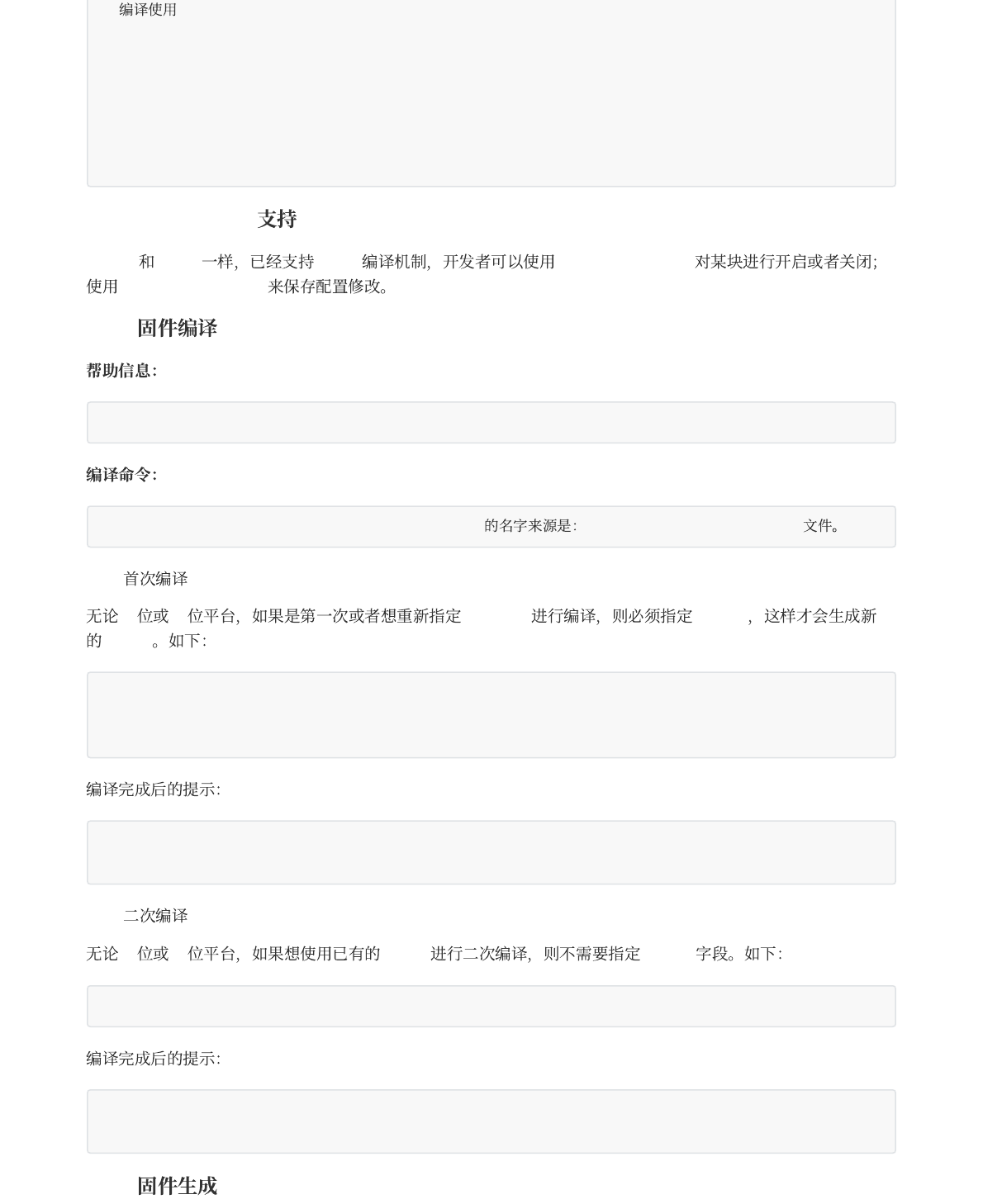
Task: Select the 文件。 text in the code box
Action: tap(822, 525)
